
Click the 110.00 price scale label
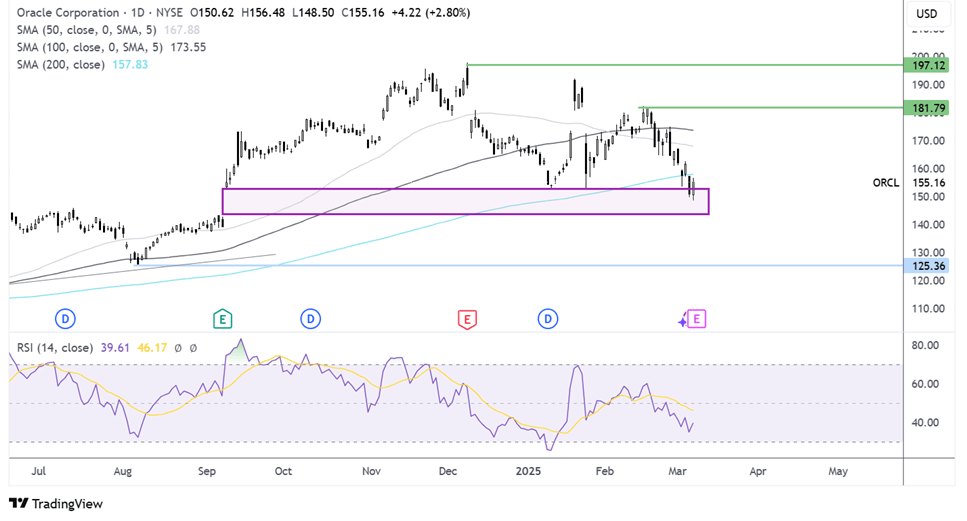click(928, 308)
